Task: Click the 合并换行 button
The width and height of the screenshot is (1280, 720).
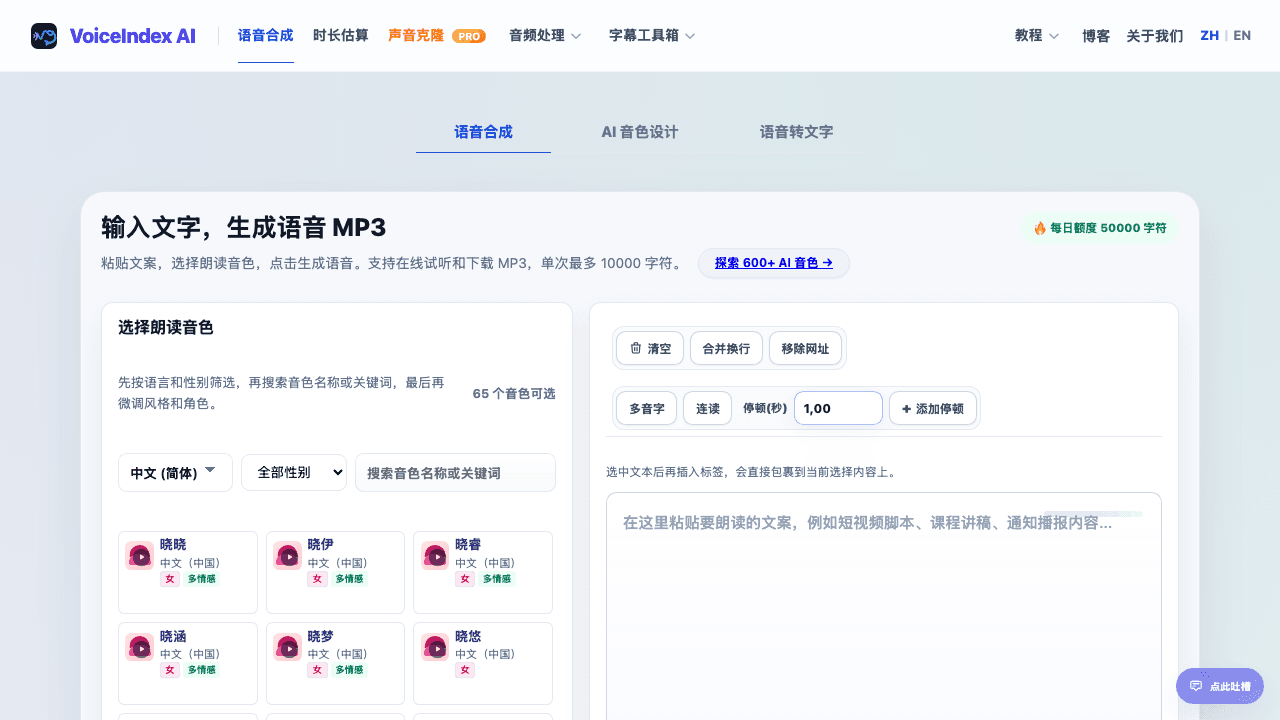Action: point(726,348)
